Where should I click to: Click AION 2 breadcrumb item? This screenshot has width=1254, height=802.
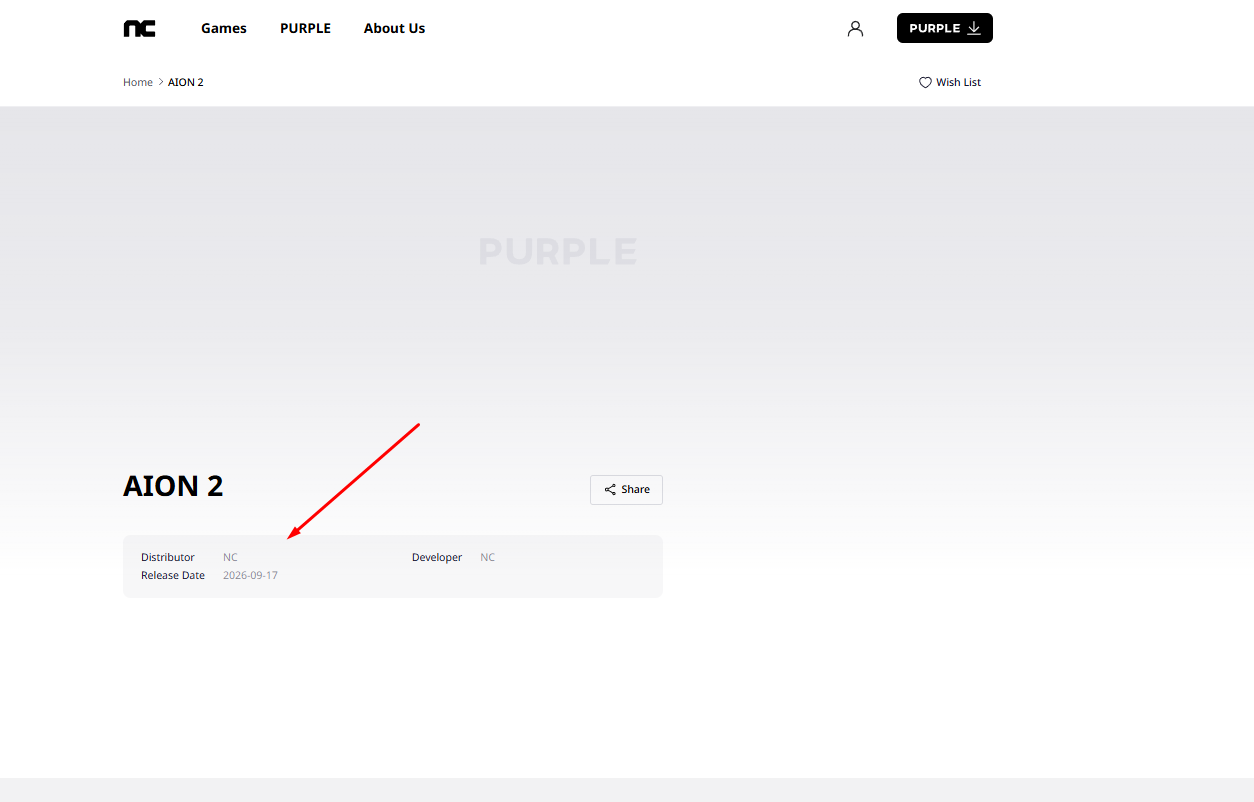tap(186, 82)
